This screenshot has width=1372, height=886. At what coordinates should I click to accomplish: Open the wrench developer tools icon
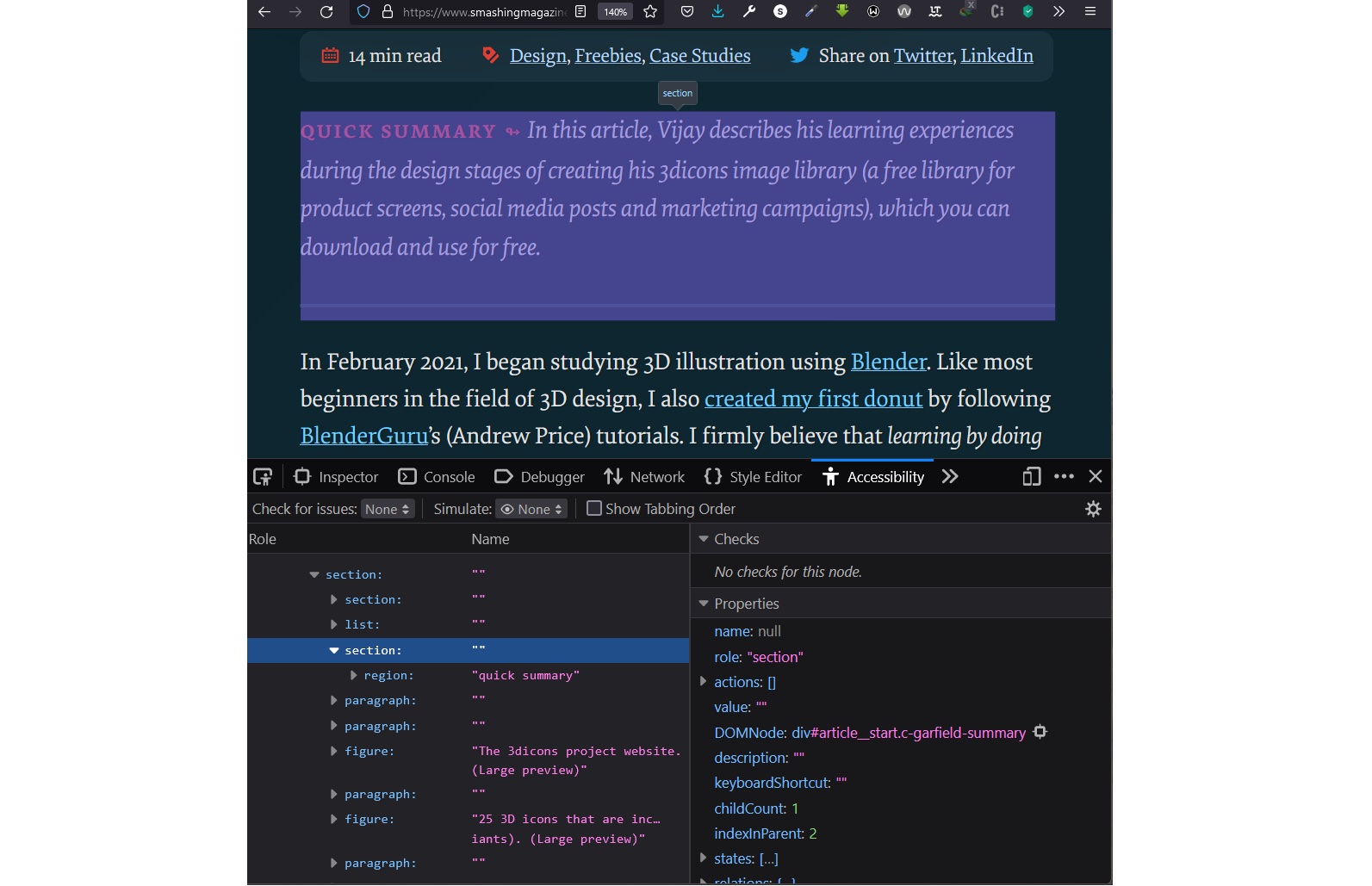[749, 12]
